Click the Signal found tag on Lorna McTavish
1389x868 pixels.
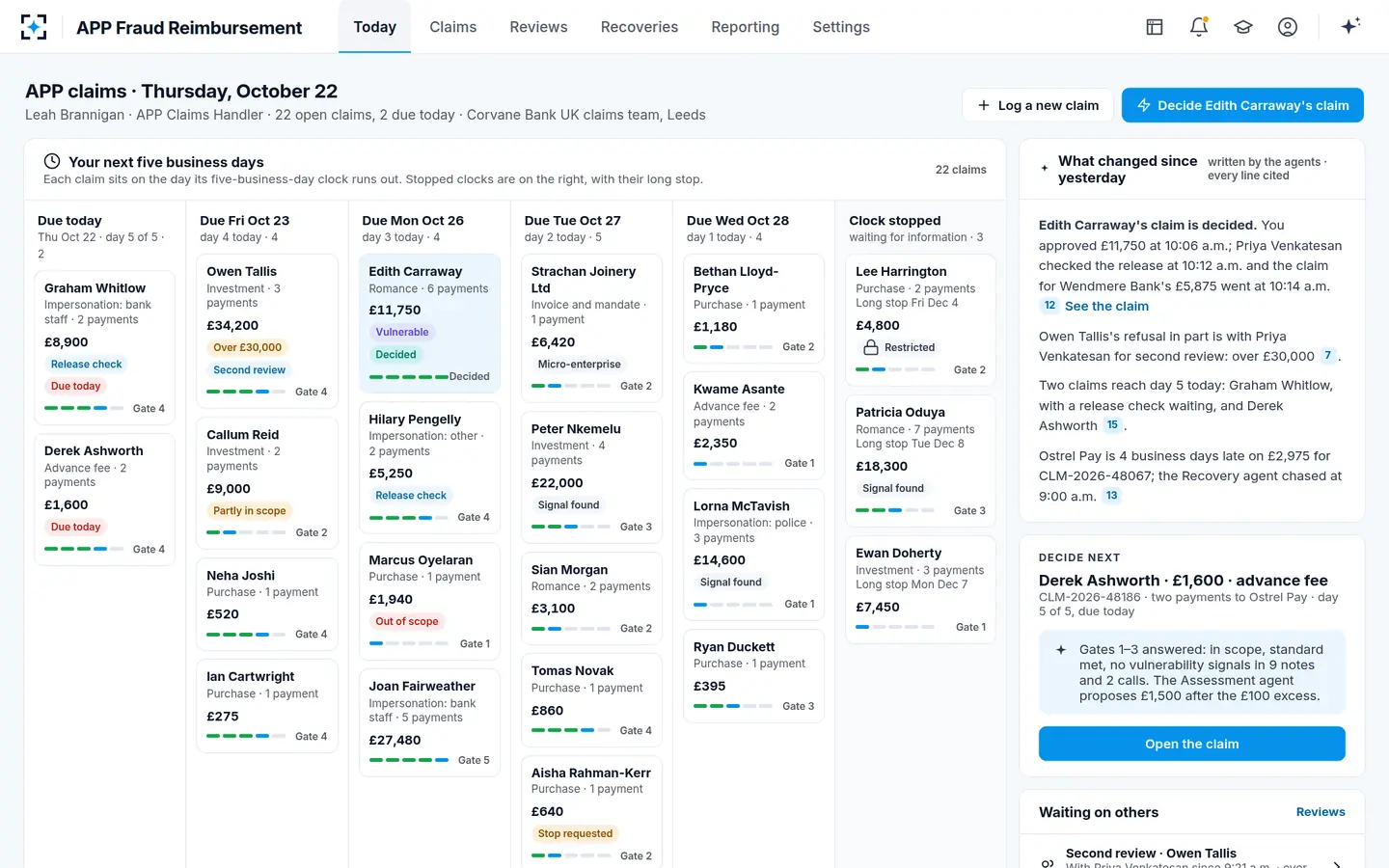[x=730, y=582]
